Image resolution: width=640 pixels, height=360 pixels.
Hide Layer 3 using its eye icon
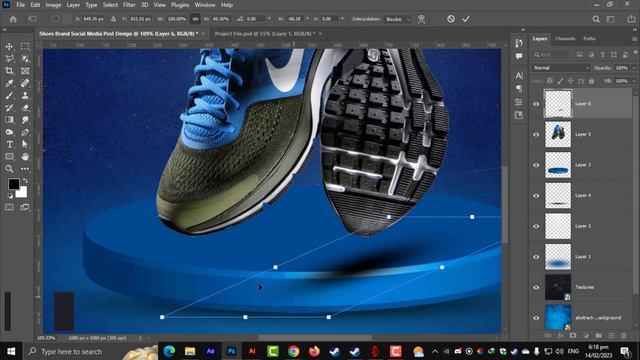point(536,165)
